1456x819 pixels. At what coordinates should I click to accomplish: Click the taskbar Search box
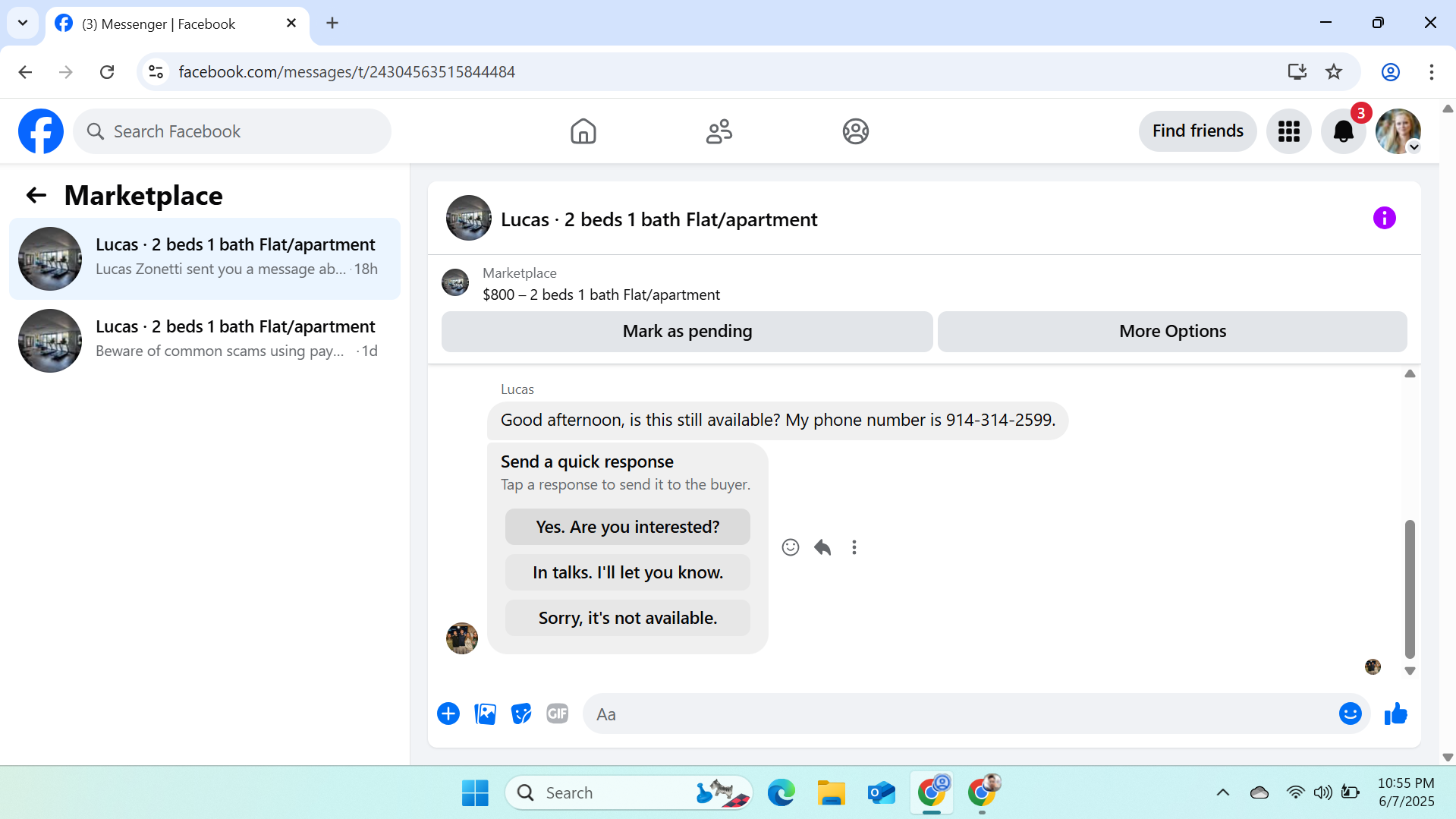tap(628, 792)
